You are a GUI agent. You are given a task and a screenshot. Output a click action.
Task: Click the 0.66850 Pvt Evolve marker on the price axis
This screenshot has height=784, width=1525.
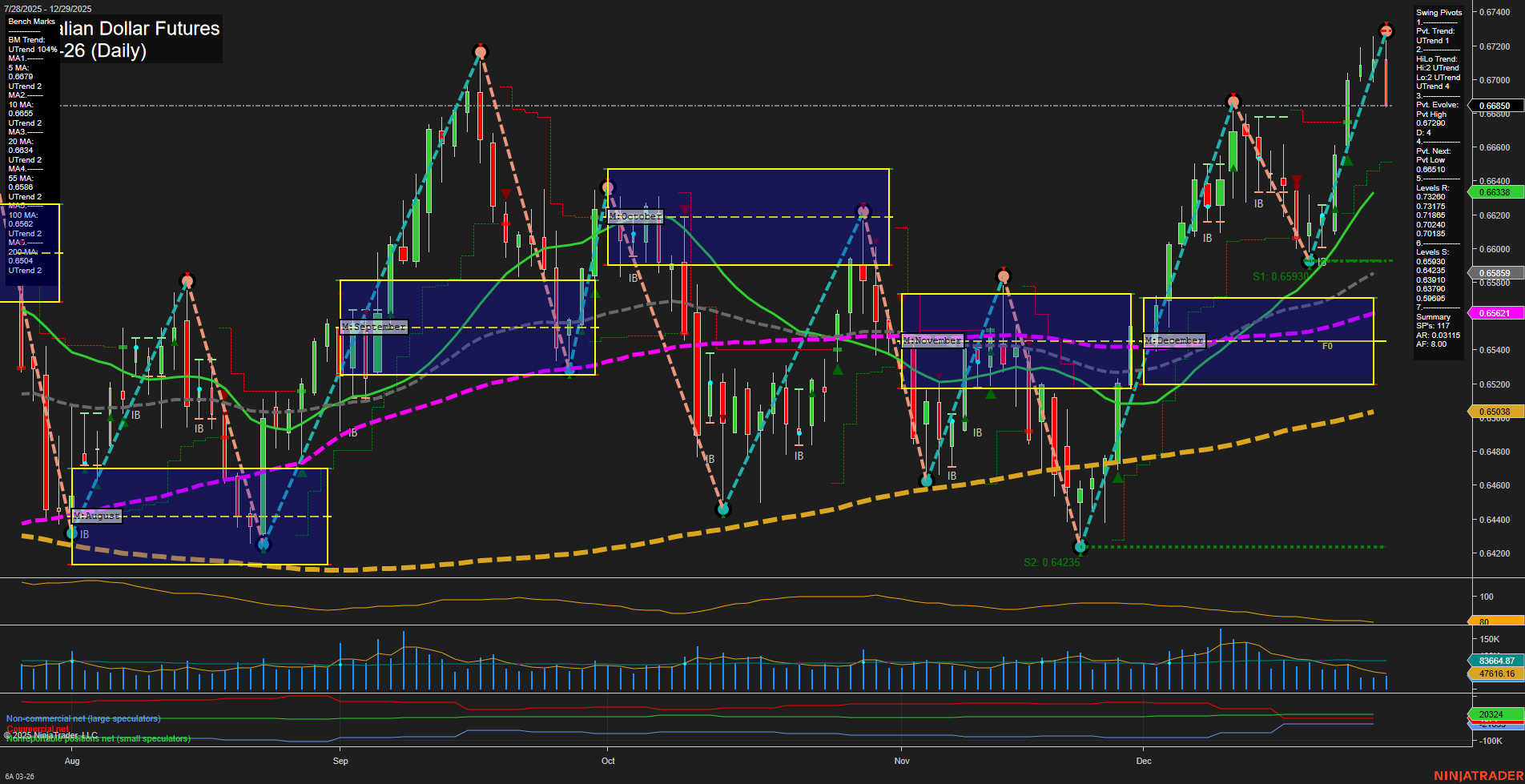[1495, 105]
